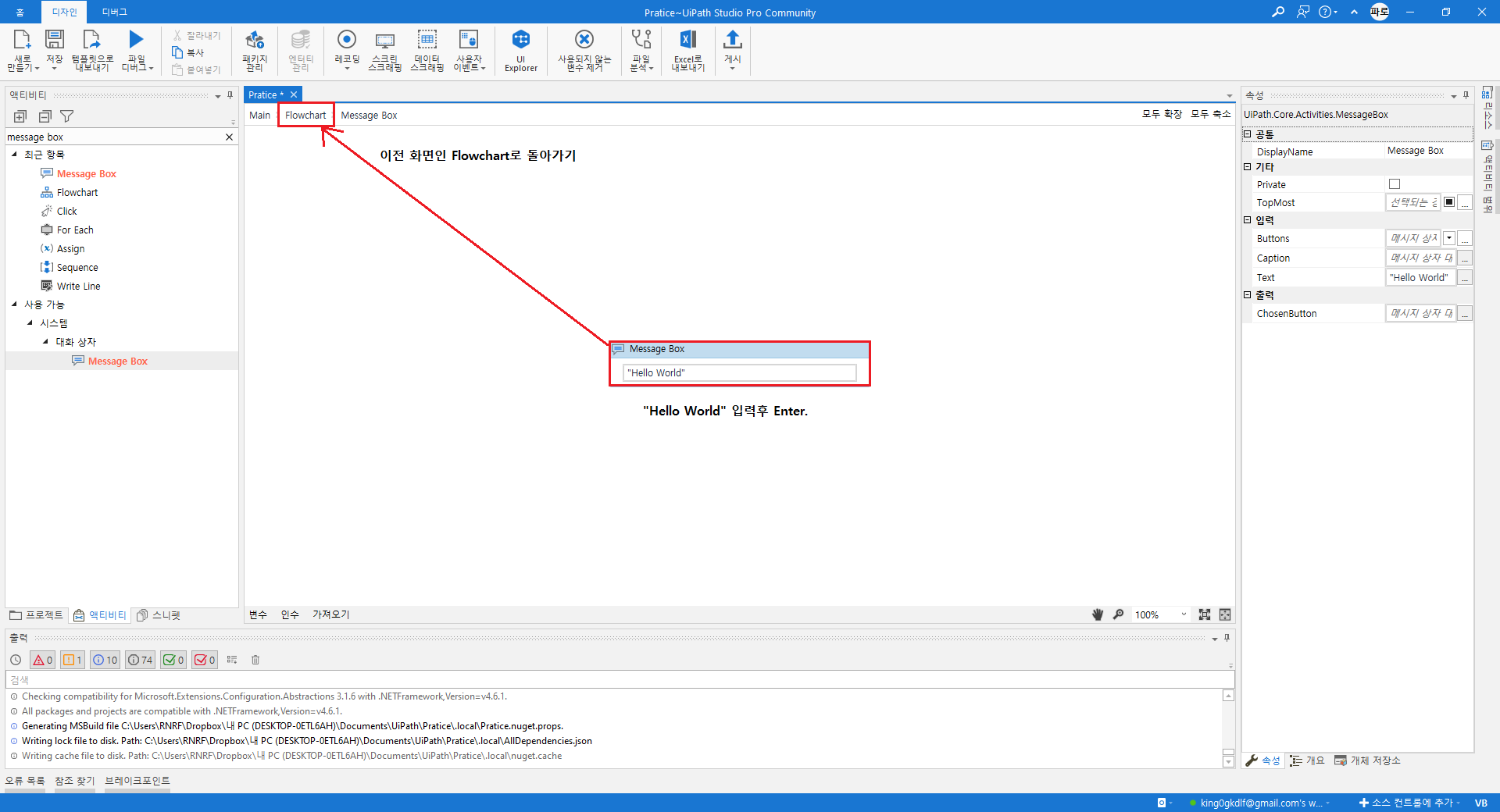The height and width of the screenshot is (812, 1500).
Task: Click collapse-all icon in Activities panel
Action: [x=45, y=116]
